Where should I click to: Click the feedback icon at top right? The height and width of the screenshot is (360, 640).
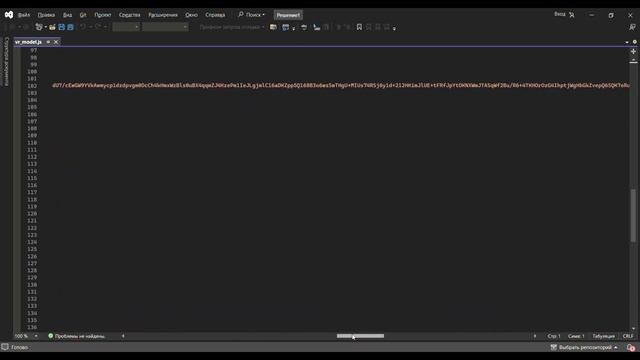(x=632, y=27)
